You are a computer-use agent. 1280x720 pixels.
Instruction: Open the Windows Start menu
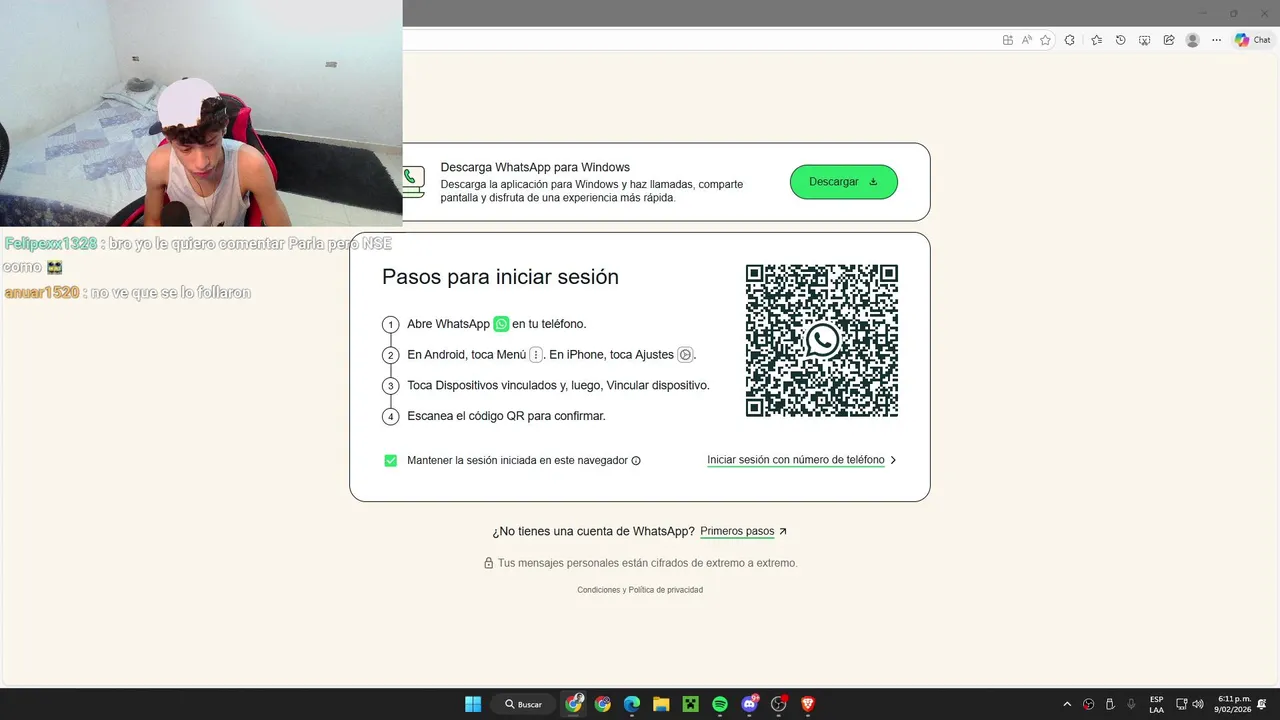point(473,704)
